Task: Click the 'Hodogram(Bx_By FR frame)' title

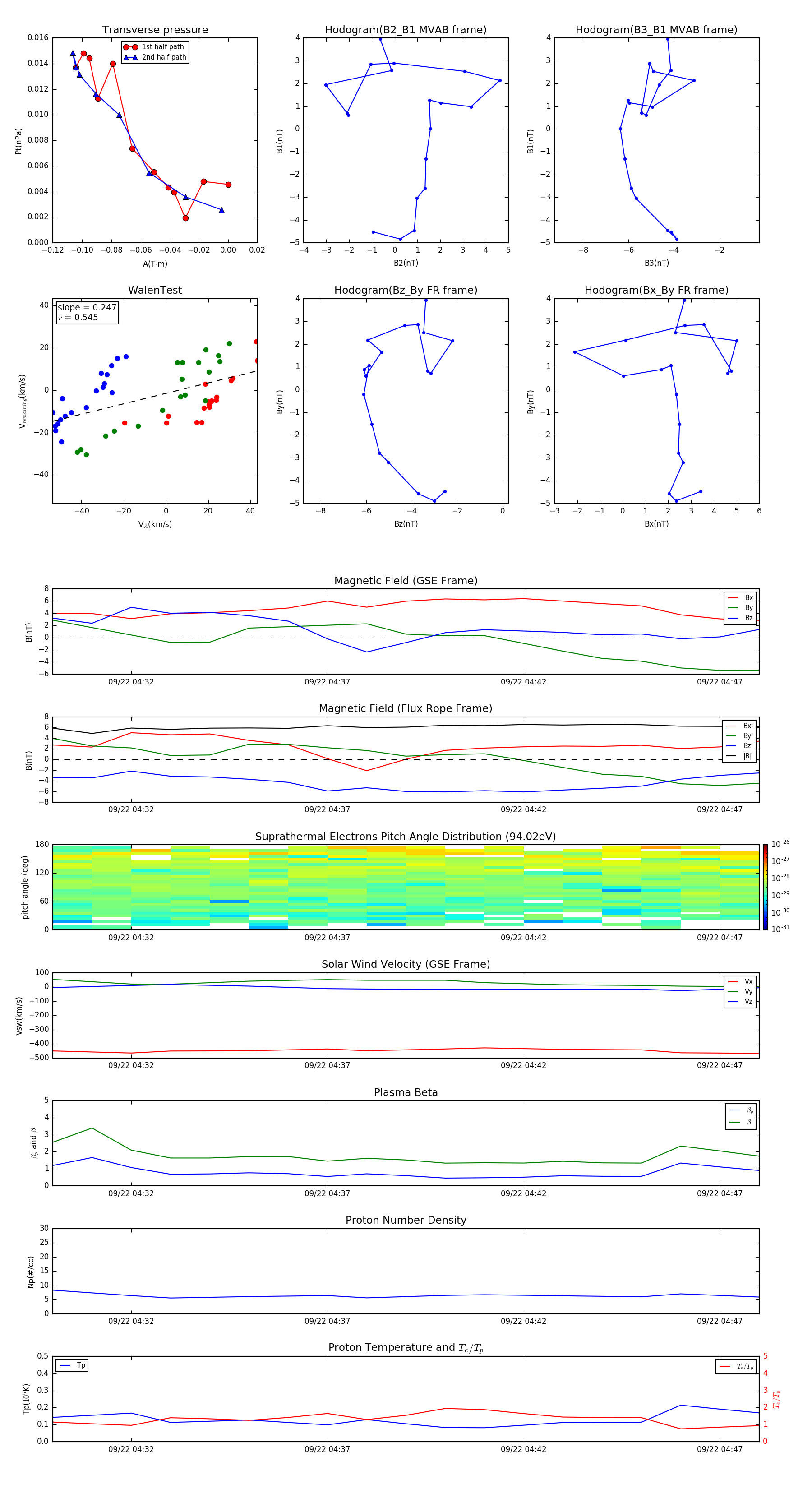Action: tap(656, 290)
